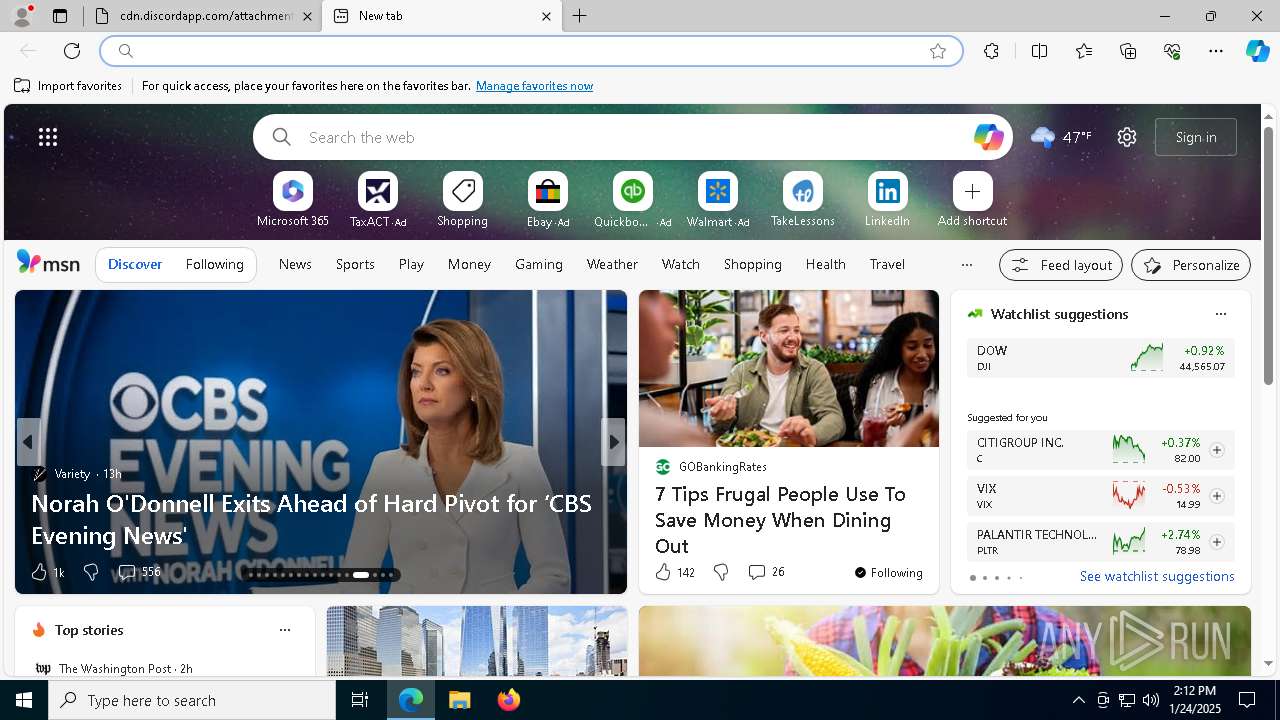The image size is (1280, 720).
Task: Open Split screen icon
Action: (1039, 51)
